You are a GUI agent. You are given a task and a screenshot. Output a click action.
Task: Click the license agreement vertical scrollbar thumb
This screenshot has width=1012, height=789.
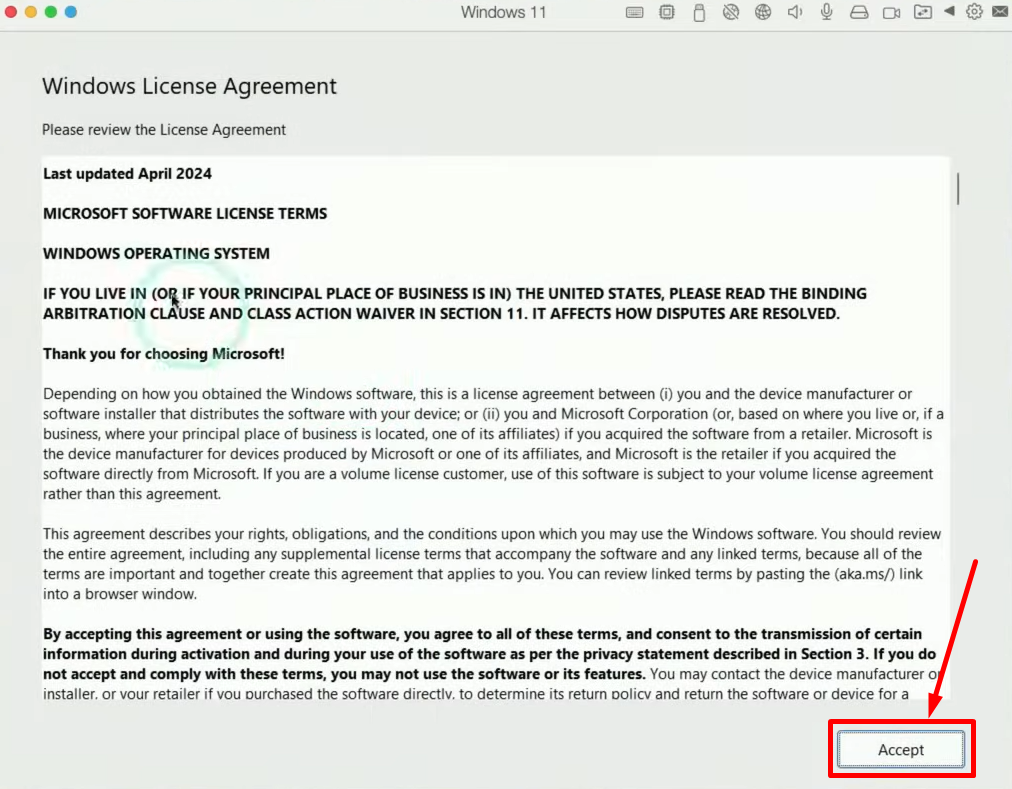[958, 188]
